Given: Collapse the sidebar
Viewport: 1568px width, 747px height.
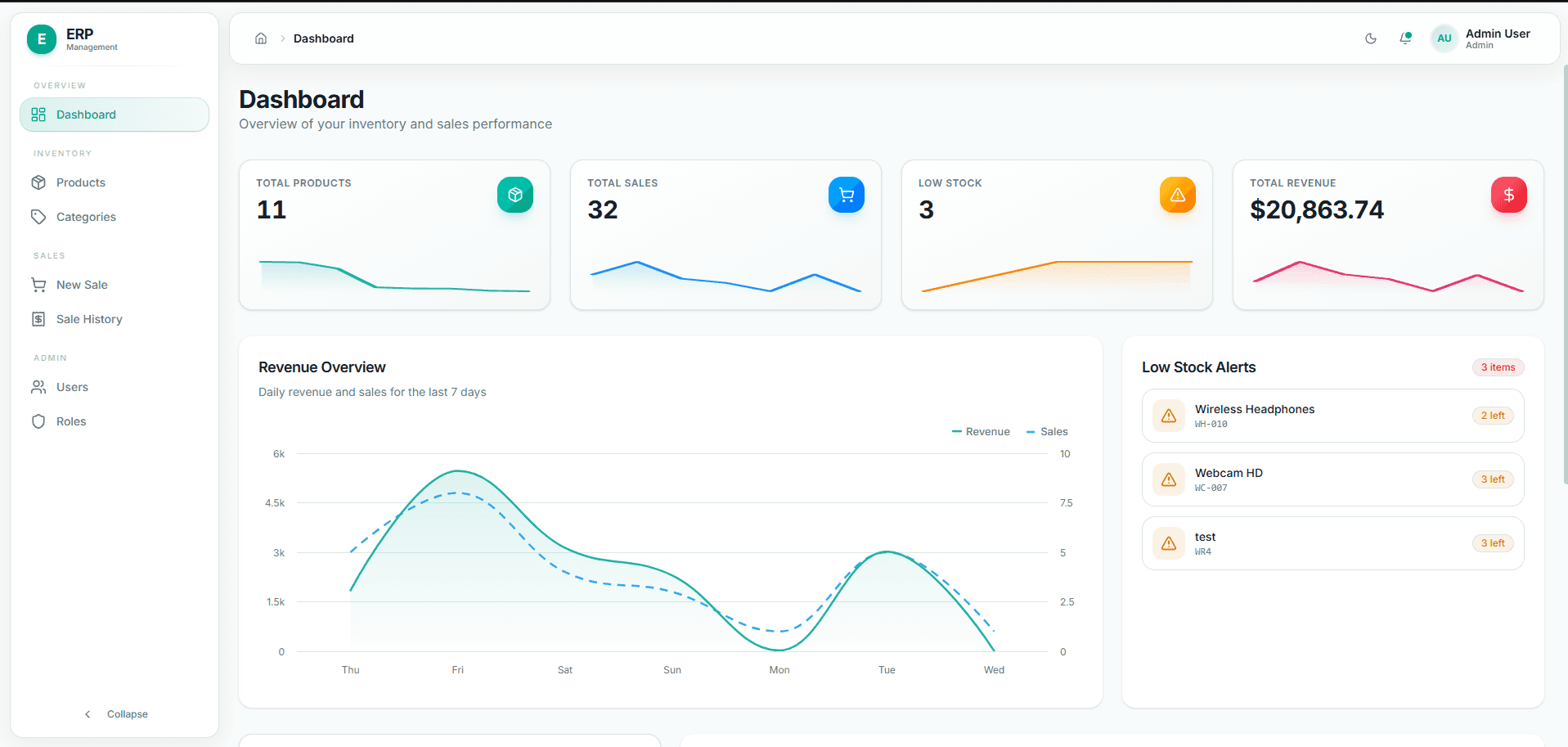Looking at the screenshot, I should [x=115, y=714].
